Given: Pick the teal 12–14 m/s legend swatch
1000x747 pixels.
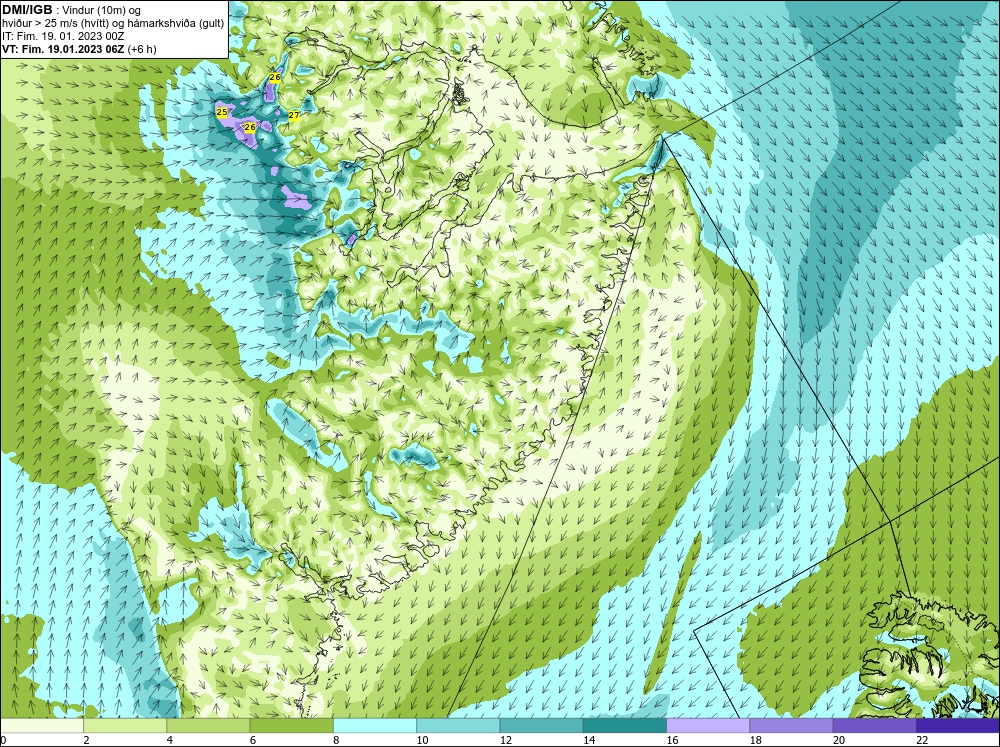Looking at the screenshot, I should (541, 725).
